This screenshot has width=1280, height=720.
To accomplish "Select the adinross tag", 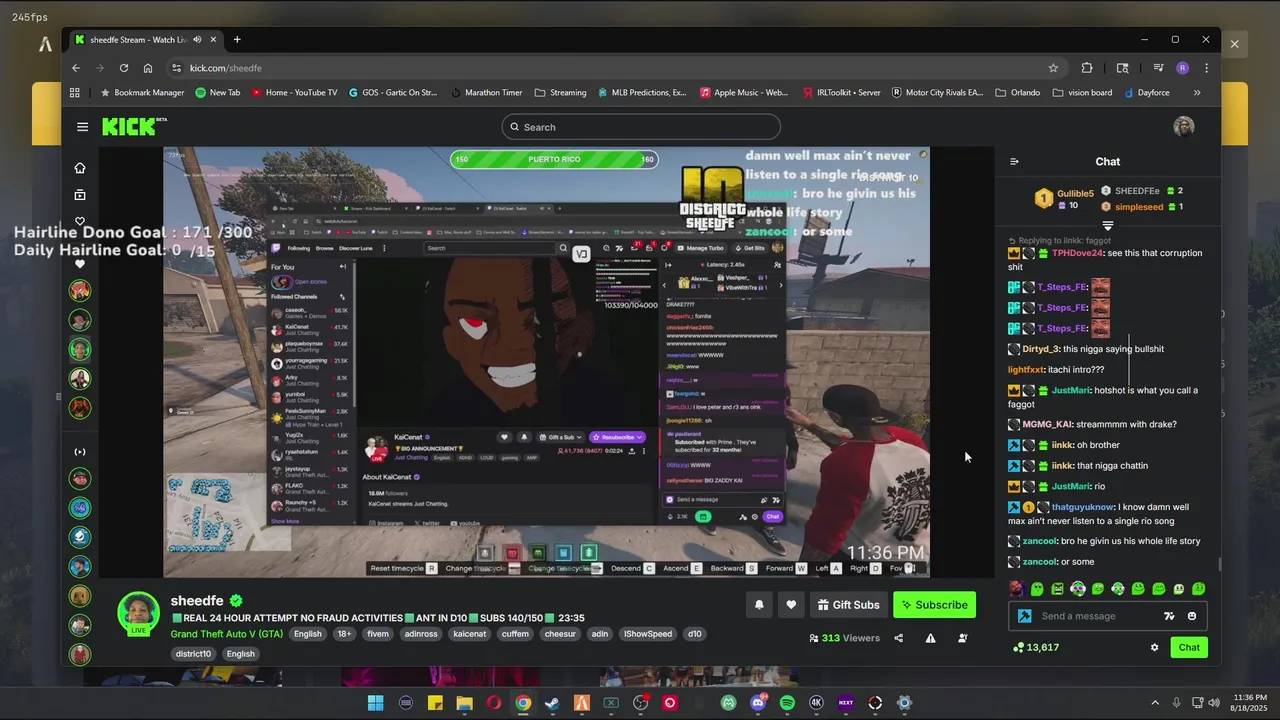I will point(421,634).
